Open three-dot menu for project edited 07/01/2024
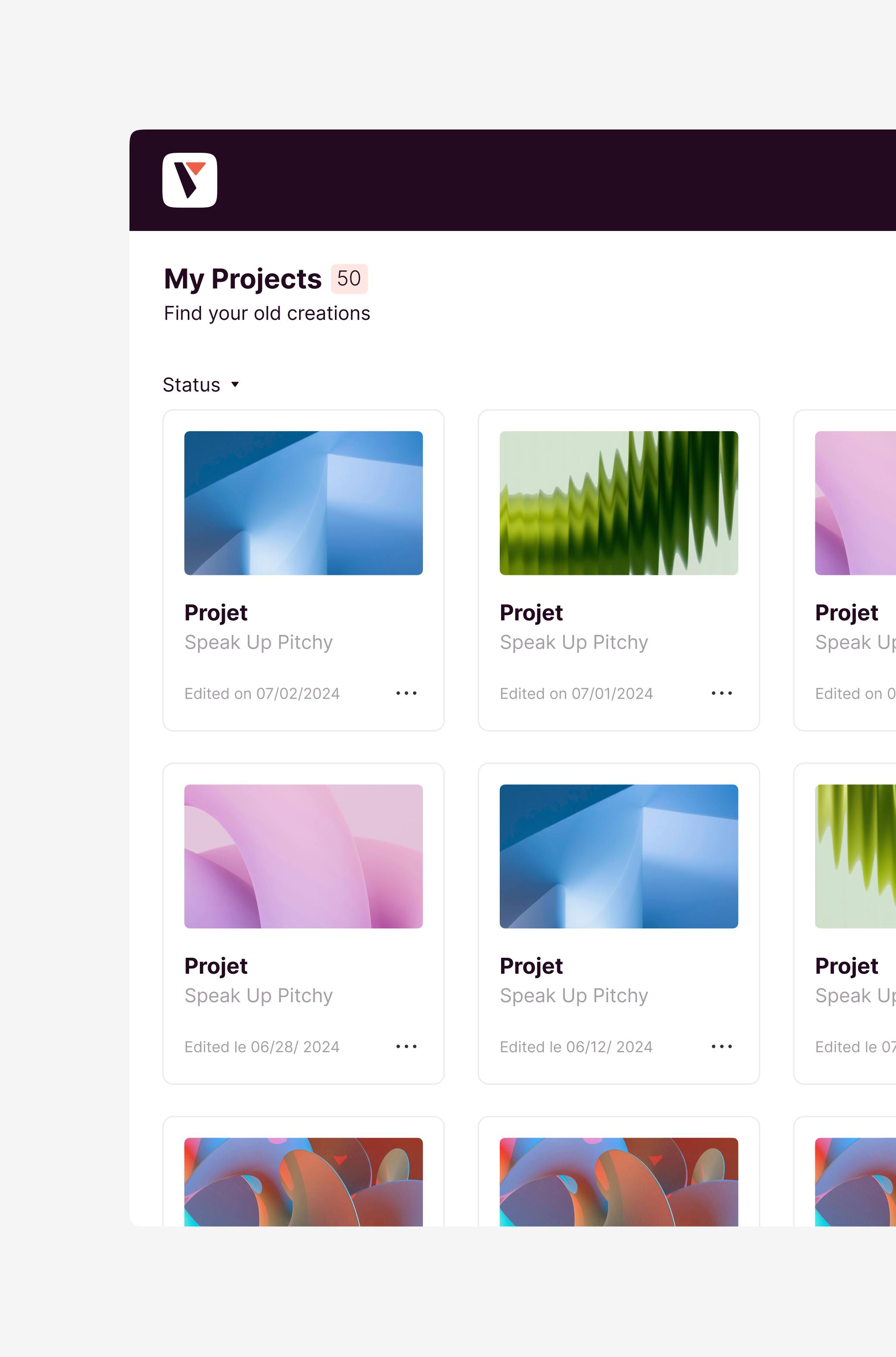Image resolution: width=896 pixels, height=1357 pixels. click(721, 693)
